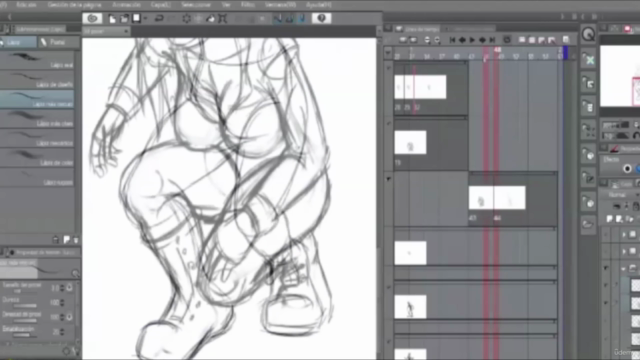This screenshot has height=360, width=640.
Task: Click the Fill bucket toolbar icon
Action: (x=211, y=18)
